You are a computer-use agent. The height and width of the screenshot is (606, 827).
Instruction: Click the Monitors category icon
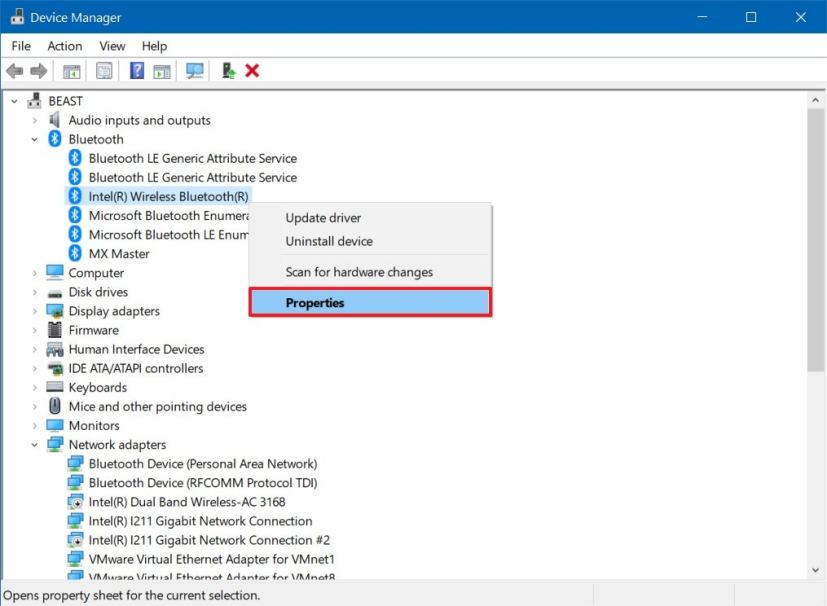tap(55, 425)
